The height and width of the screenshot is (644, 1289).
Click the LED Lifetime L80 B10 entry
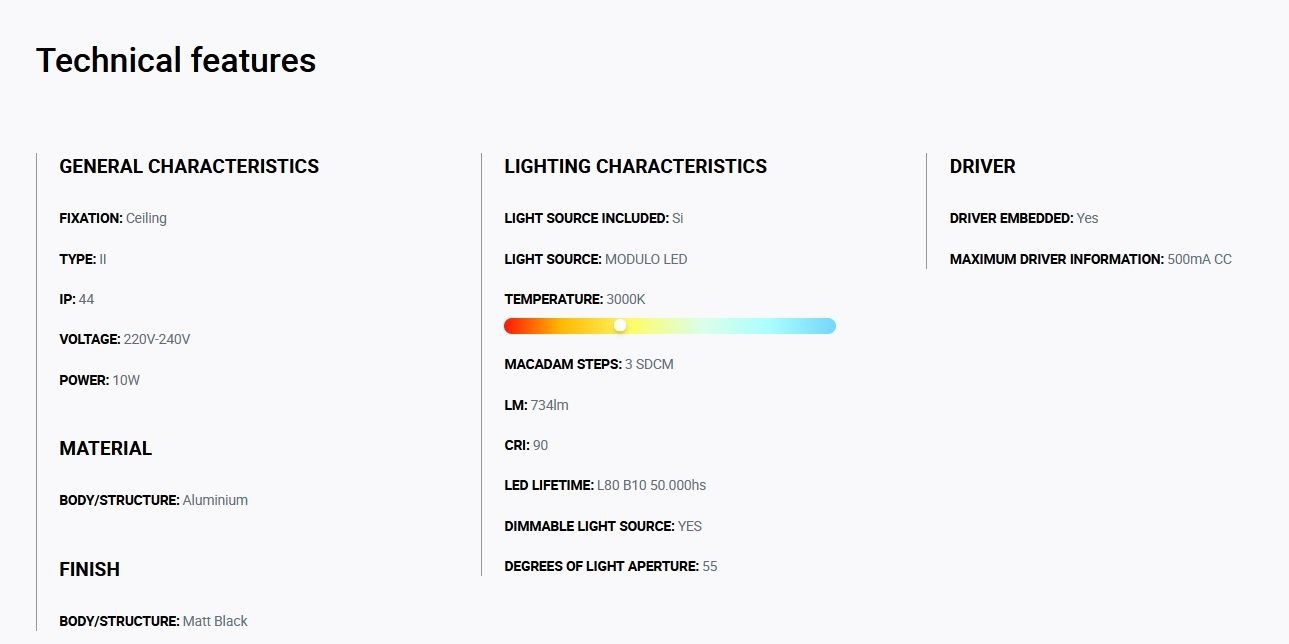[x=605, y=485]
